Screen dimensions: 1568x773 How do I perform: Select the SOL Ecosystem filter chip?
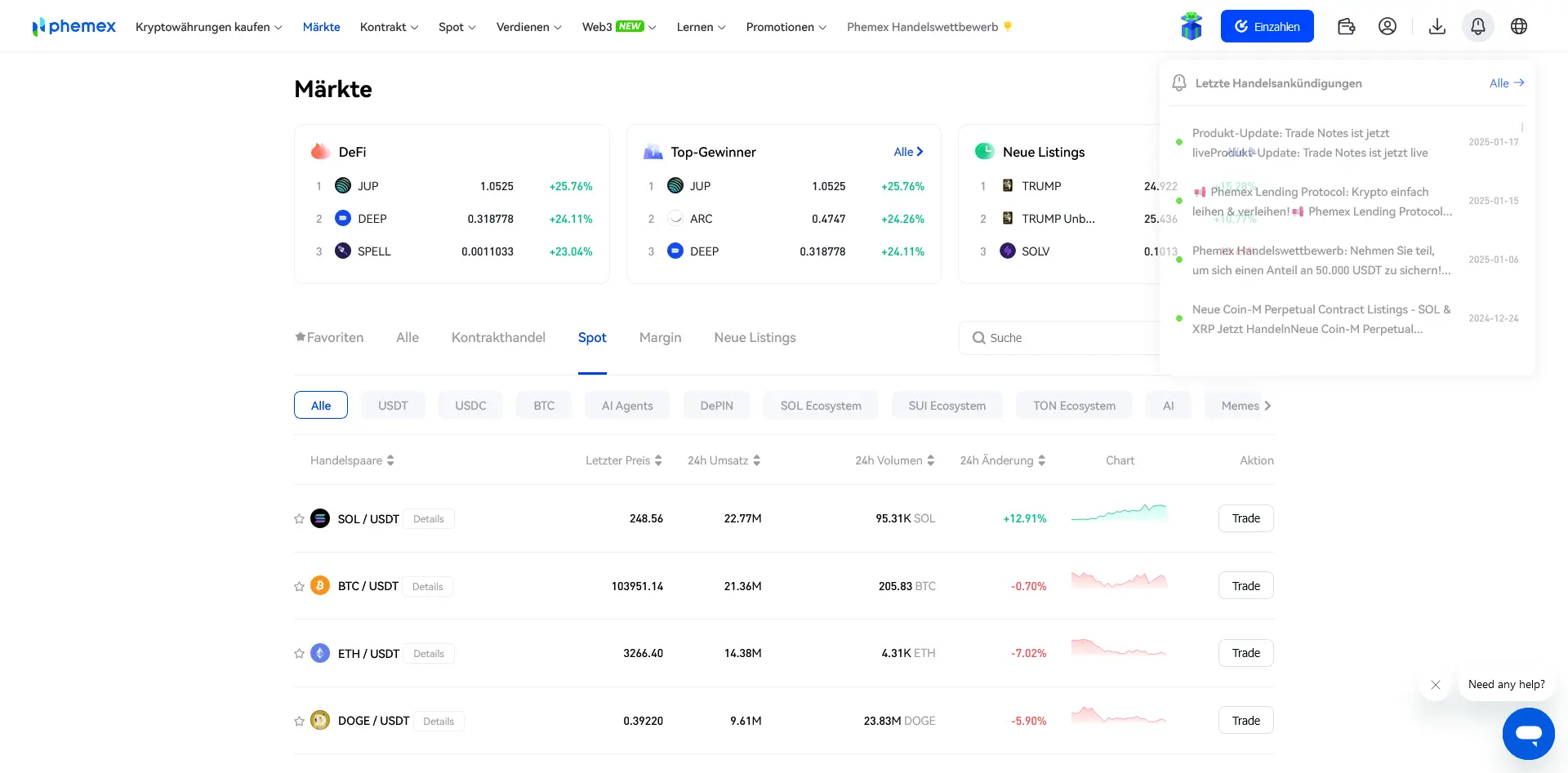(x=821, y=406)
